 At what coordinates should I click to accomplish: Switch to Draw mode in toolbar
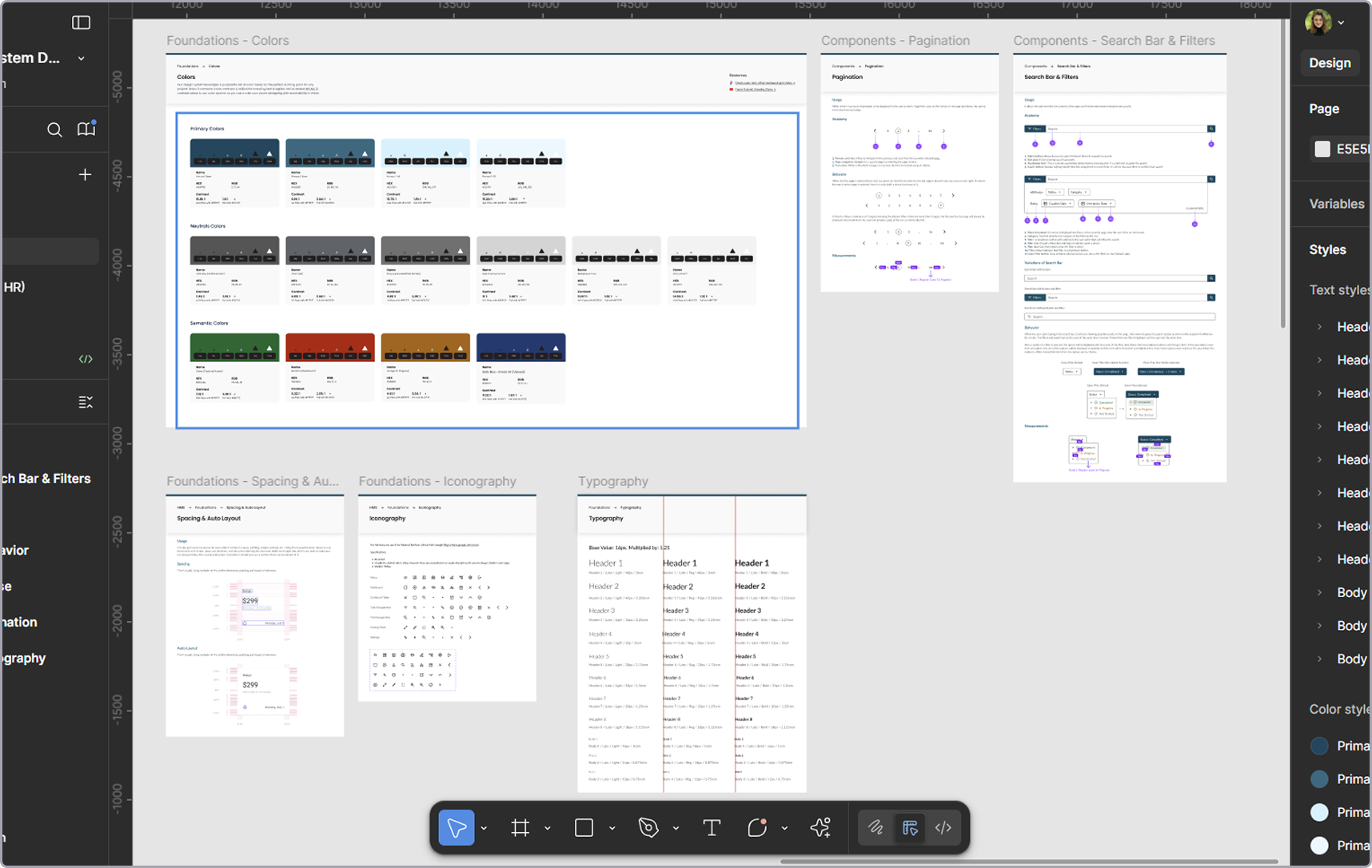click(875, 828)
